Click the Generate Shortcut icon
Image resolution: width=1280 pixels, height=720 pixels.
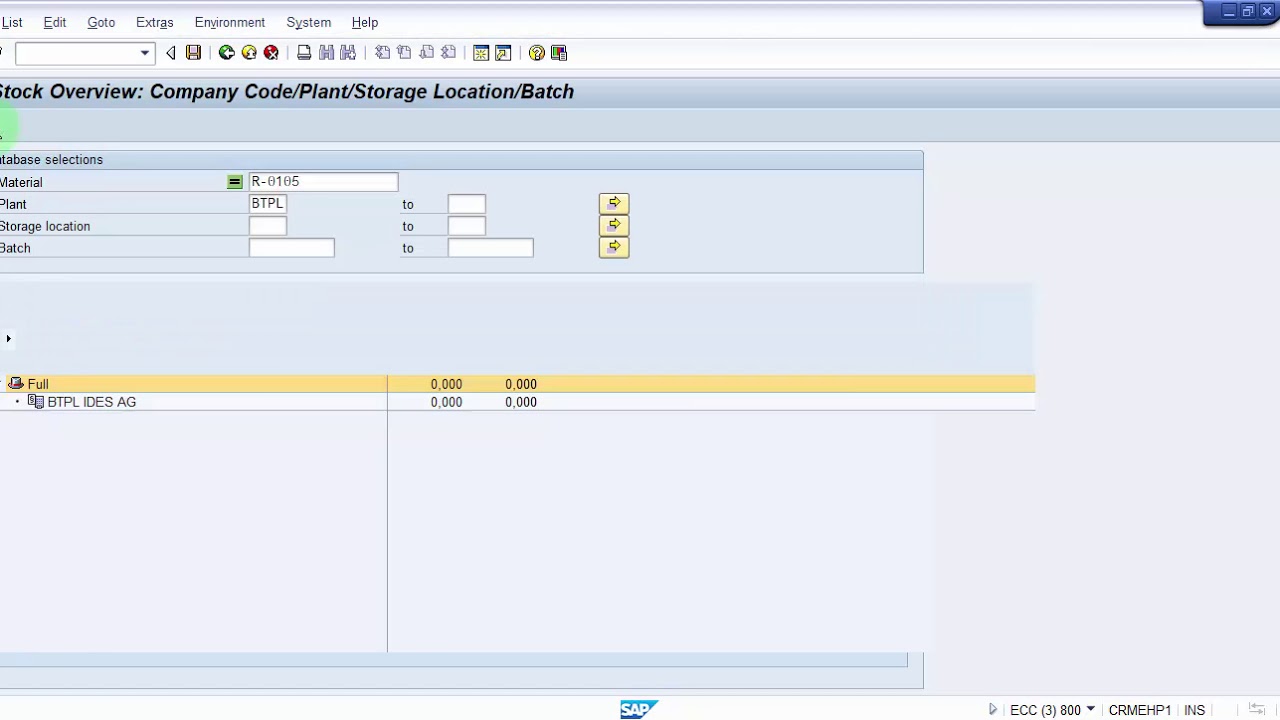click(x=503, y=53)
